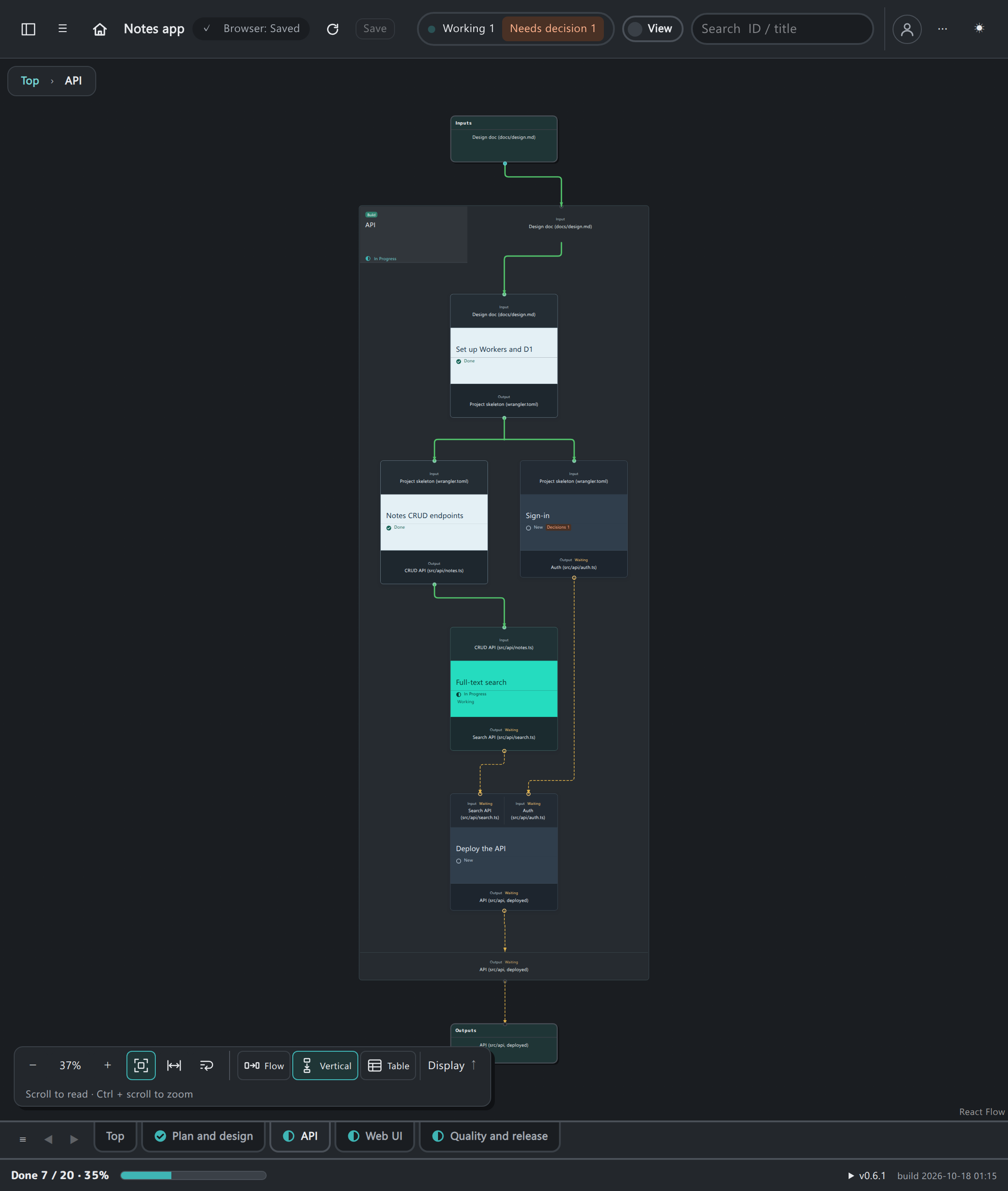This screenshot has height=1191, width=1008.
Task: Click Auth (src/api/auth.ts) output of Sign-in
Action: (573, 567)
